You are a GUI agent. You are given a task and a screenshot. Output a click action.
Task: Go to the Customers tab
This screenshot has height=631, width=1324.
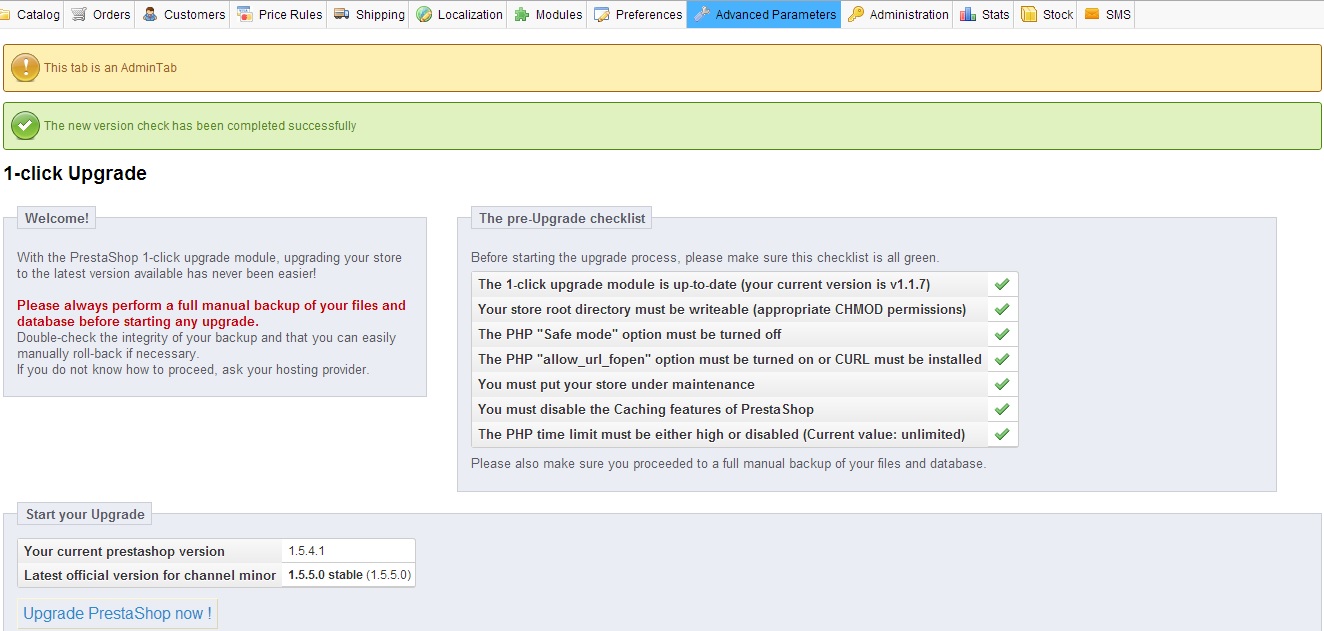point(184,14)
